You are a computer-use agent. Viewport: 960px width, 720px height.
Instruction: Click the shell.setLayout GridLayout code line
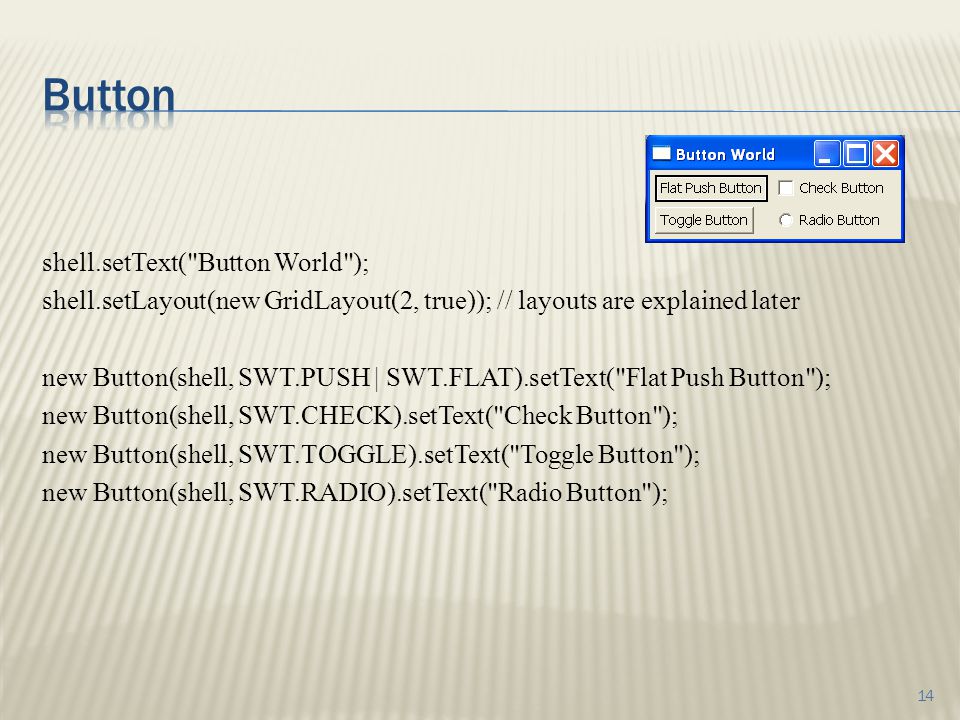[421, 301]
